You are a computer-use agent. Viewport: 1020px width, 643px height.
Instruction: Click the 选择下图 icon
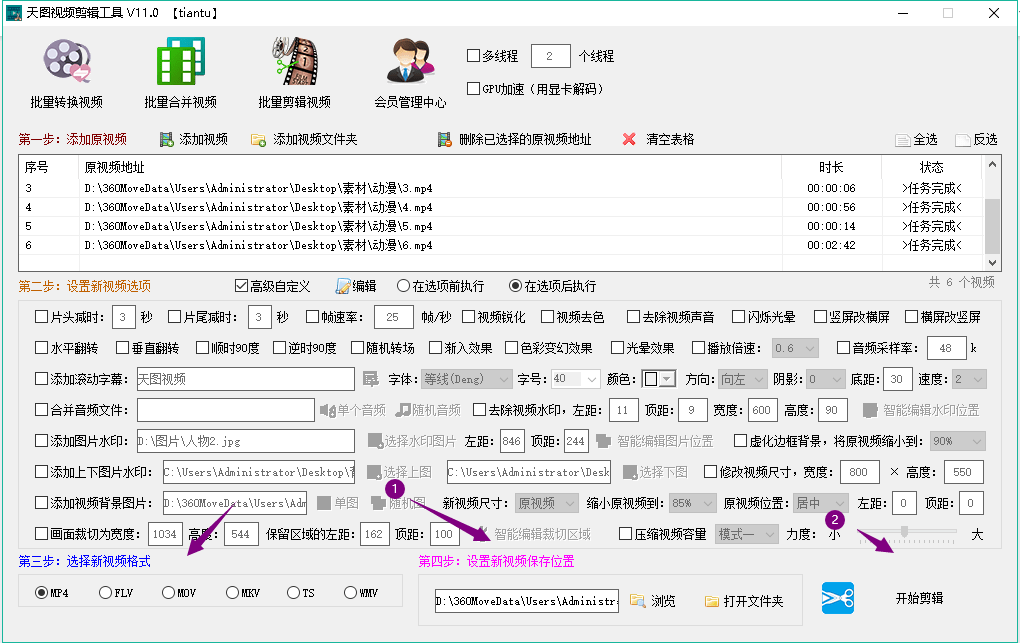[x=630, y=472]
